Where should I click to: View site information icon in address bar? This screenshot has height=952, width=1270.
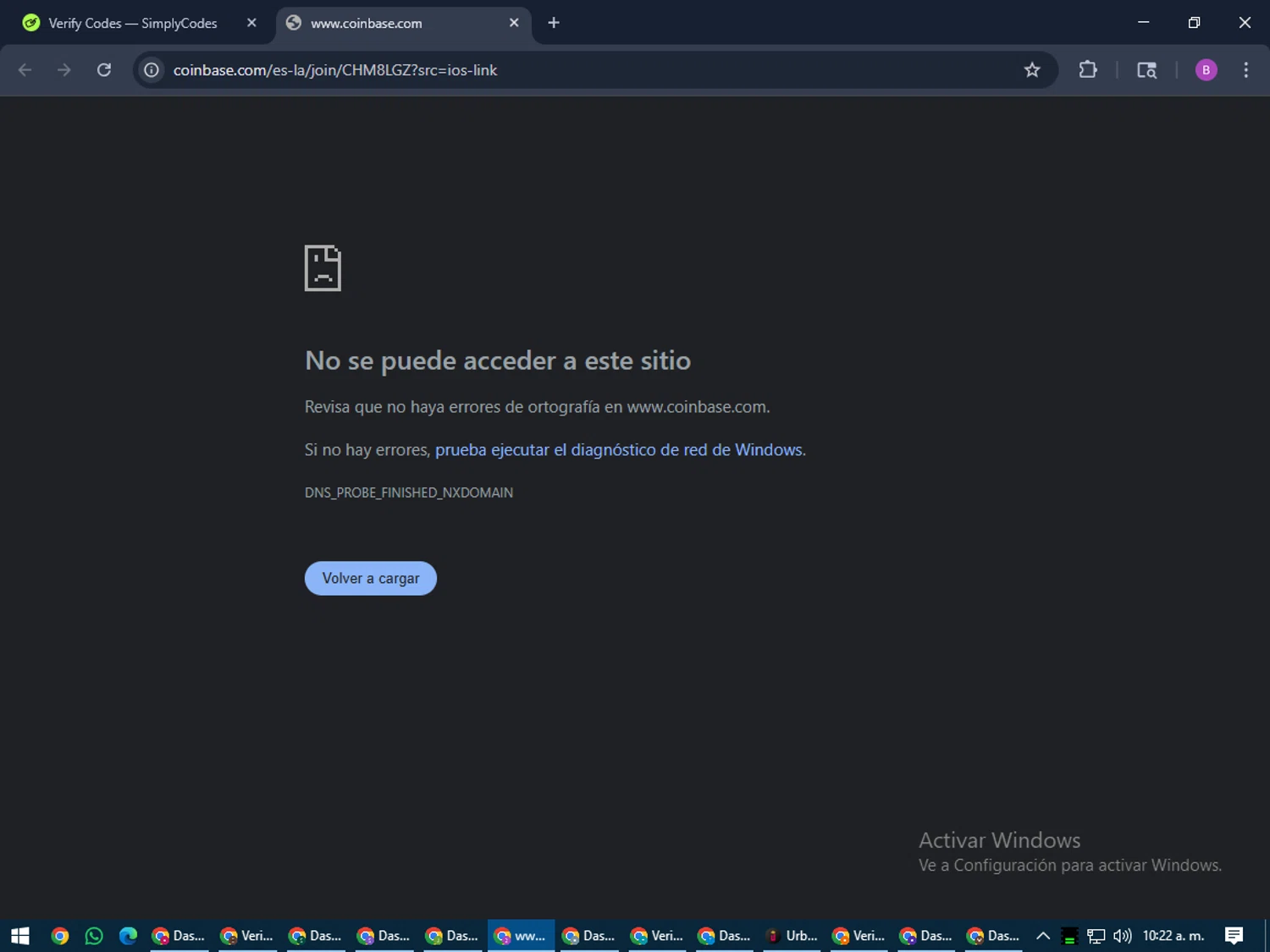pyautogui.click(x=152, y=70)
